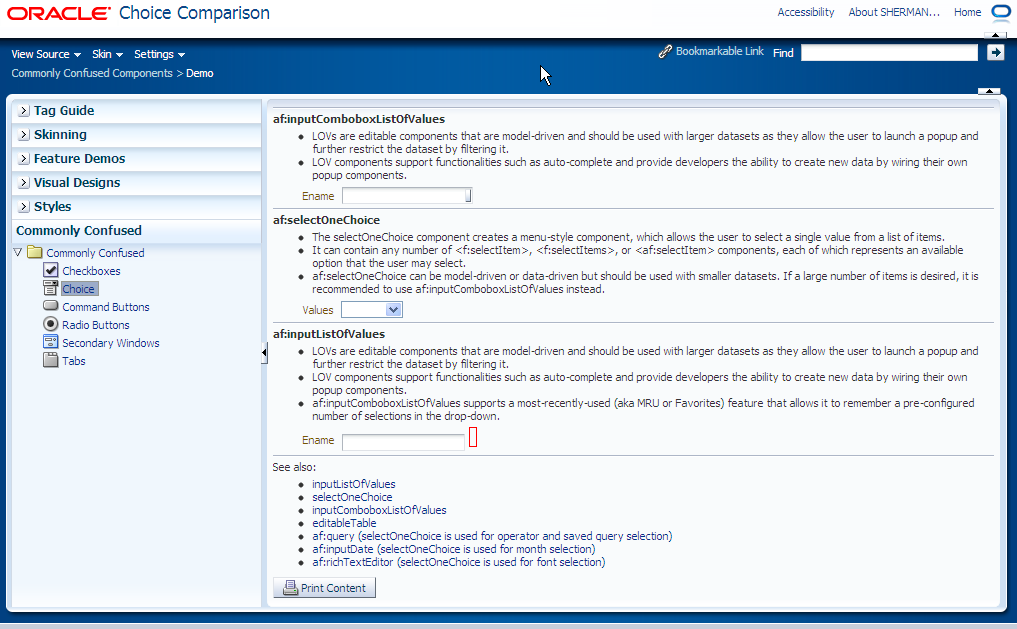Open the View Source menu

(46, 54)
